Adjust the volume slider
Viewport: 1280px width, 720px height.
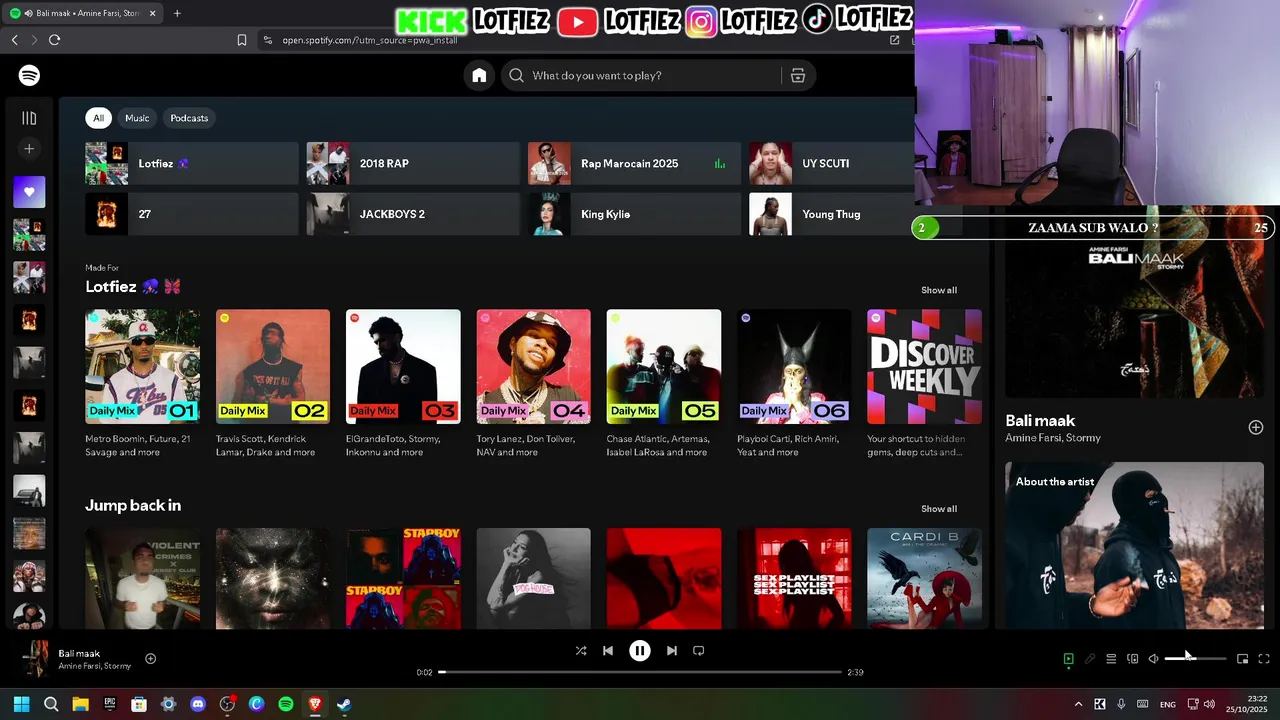(x=1195, y=659)
